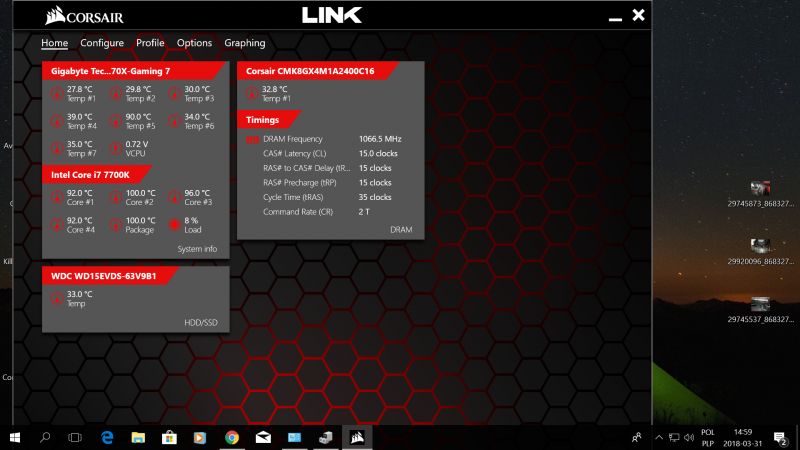This screenshot has width=800, height=450.
Task: Click the VCPU 0.72 V voltage icon
Action: coord(116,149)
